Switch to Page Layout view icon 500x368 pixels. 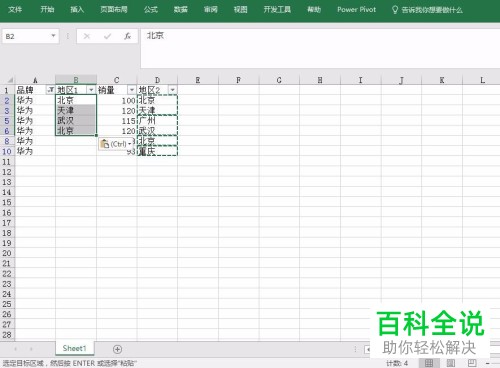tap(451, 363)
